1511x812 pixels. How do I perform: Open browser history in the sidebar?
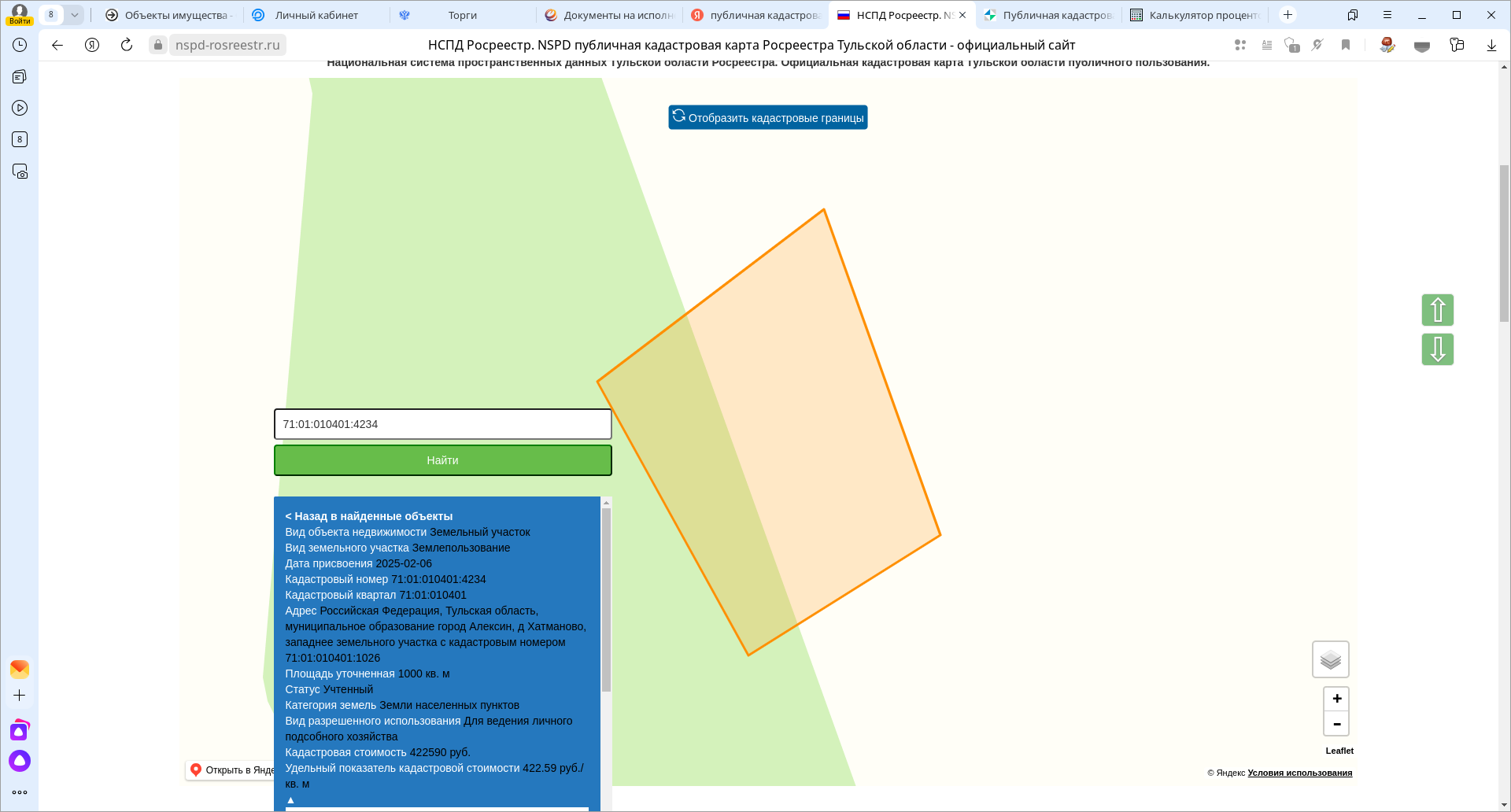[x=20, y=45]
